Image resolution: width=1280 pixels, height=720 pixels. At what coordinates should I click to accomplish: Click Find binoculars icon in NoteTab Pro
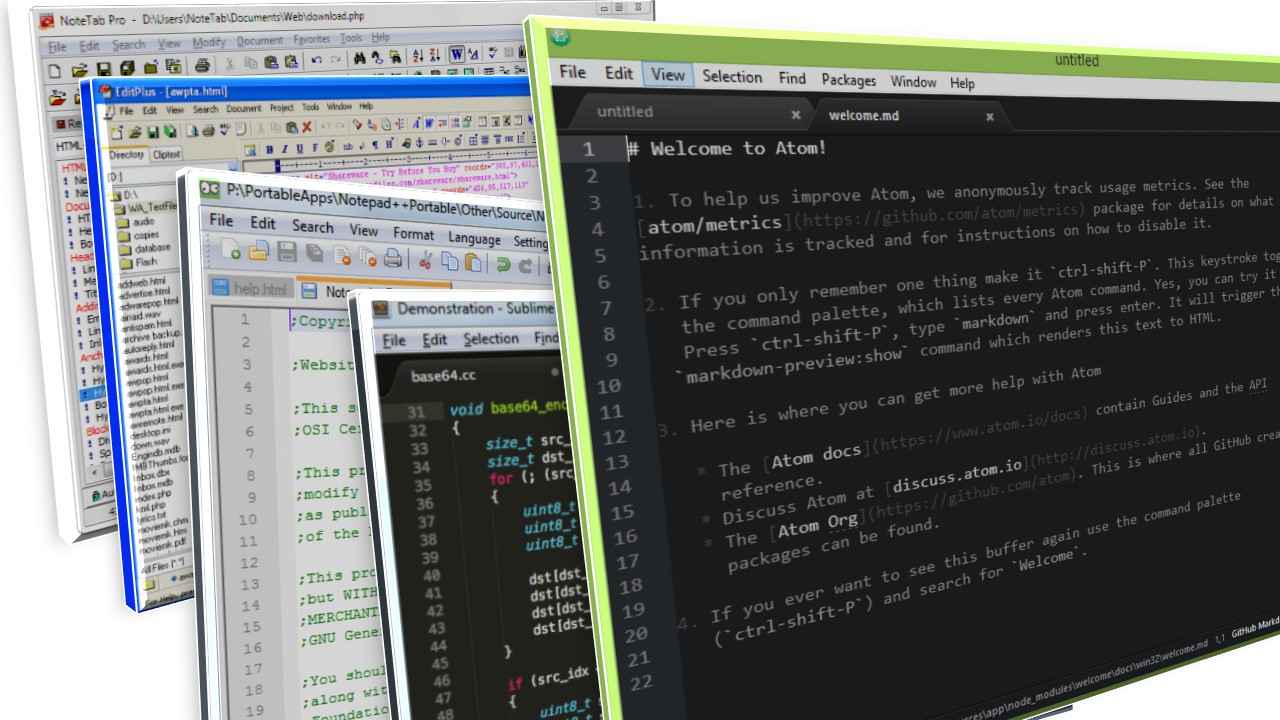coord(360,57)
